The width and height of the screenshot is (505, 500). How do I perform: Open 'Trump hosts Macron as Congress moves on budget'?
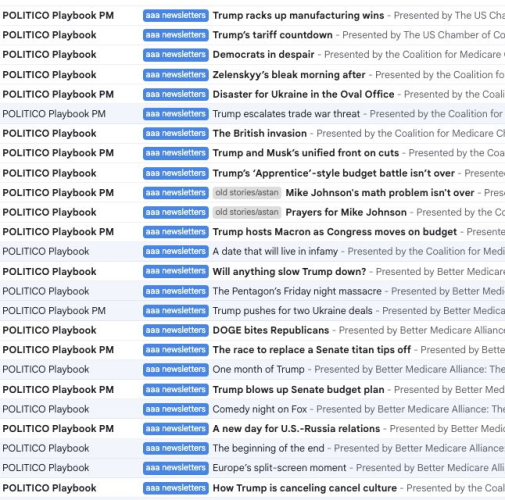(x=335, y=232)
